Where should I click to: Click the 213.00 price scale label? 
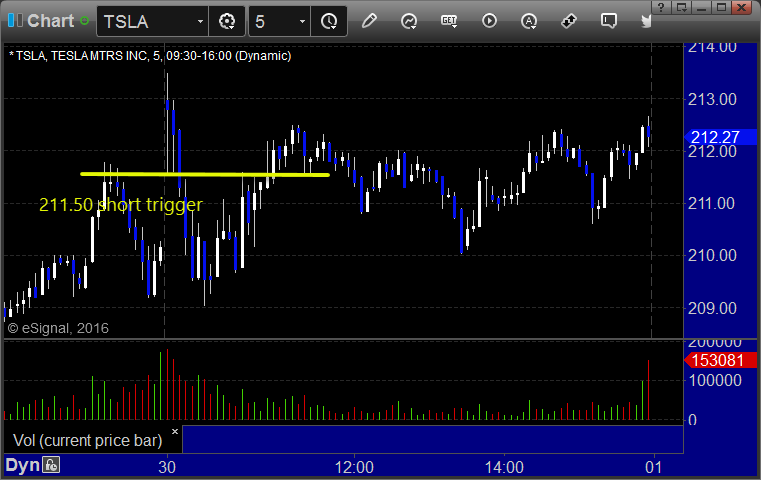(x=712, y=99)
